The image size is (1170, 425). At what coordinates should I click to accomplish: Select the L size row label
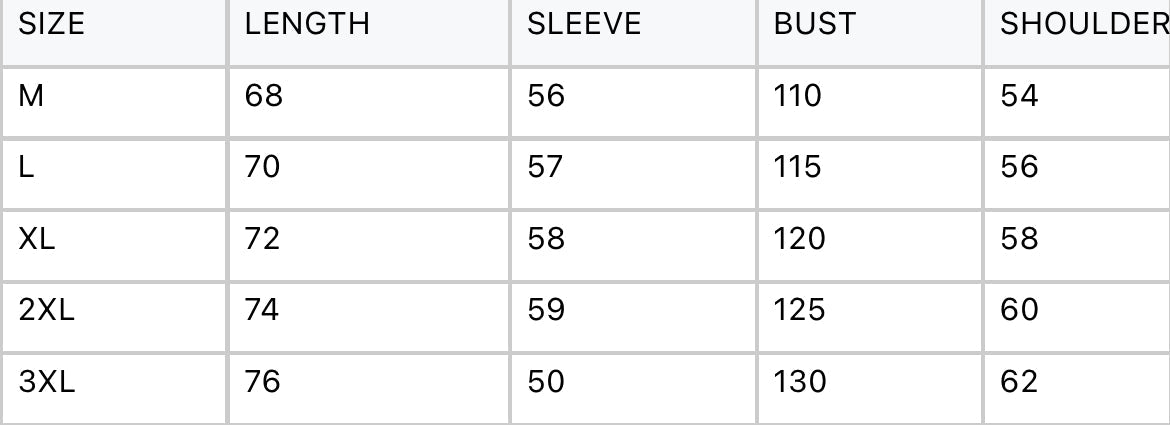click(26, 167)
